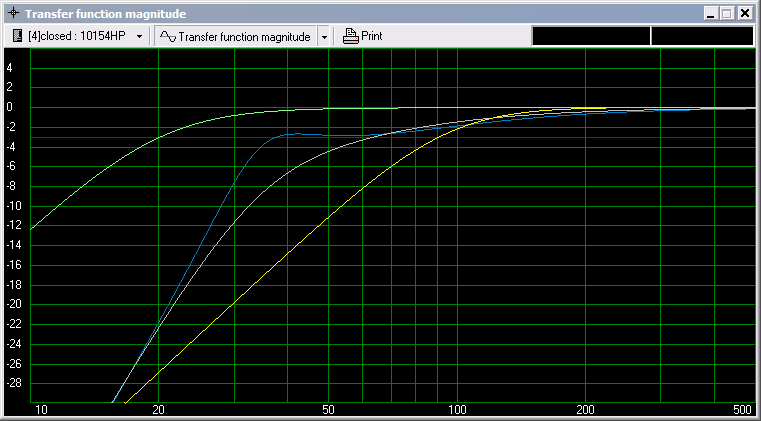Viewport: 761px width, 421px height.
Task: Click the enclosure icon beside [4]closed
Action: click(17, 36)
